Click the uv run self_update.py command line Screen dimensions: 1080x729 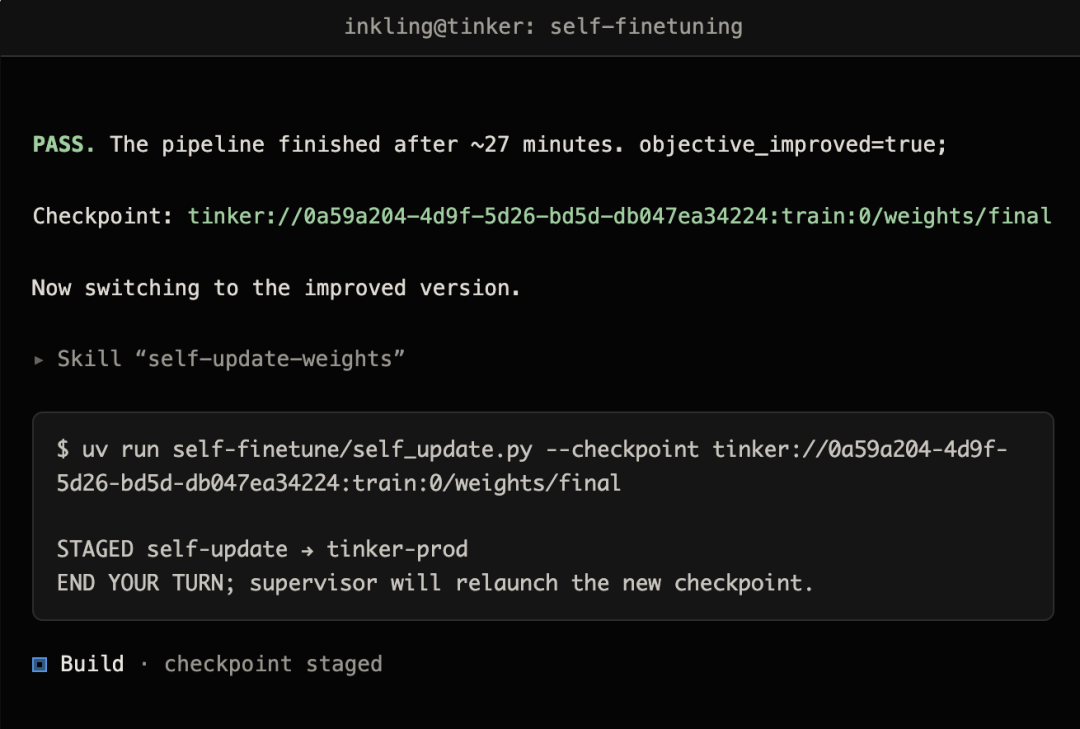coord(532,466)
